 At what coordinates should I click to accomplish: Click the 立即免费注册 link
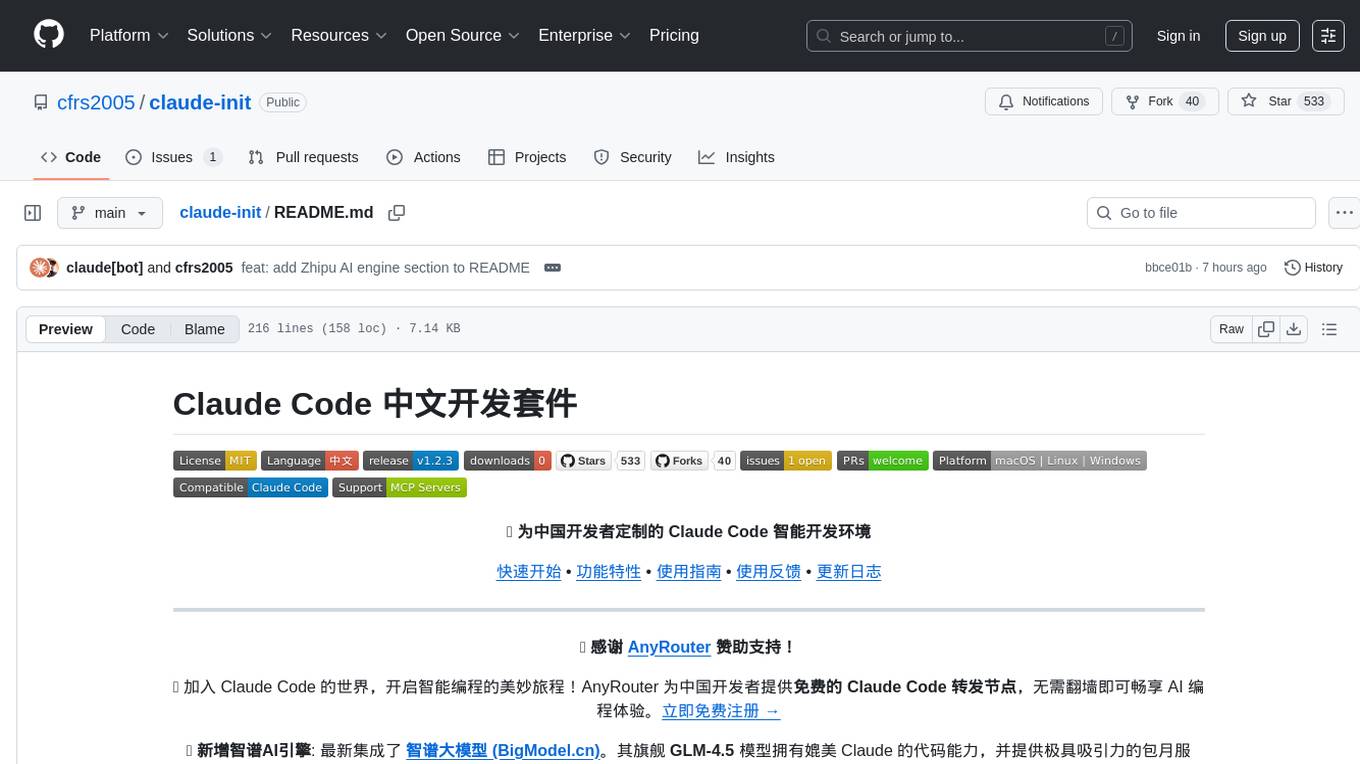click(x=721, y=712)
